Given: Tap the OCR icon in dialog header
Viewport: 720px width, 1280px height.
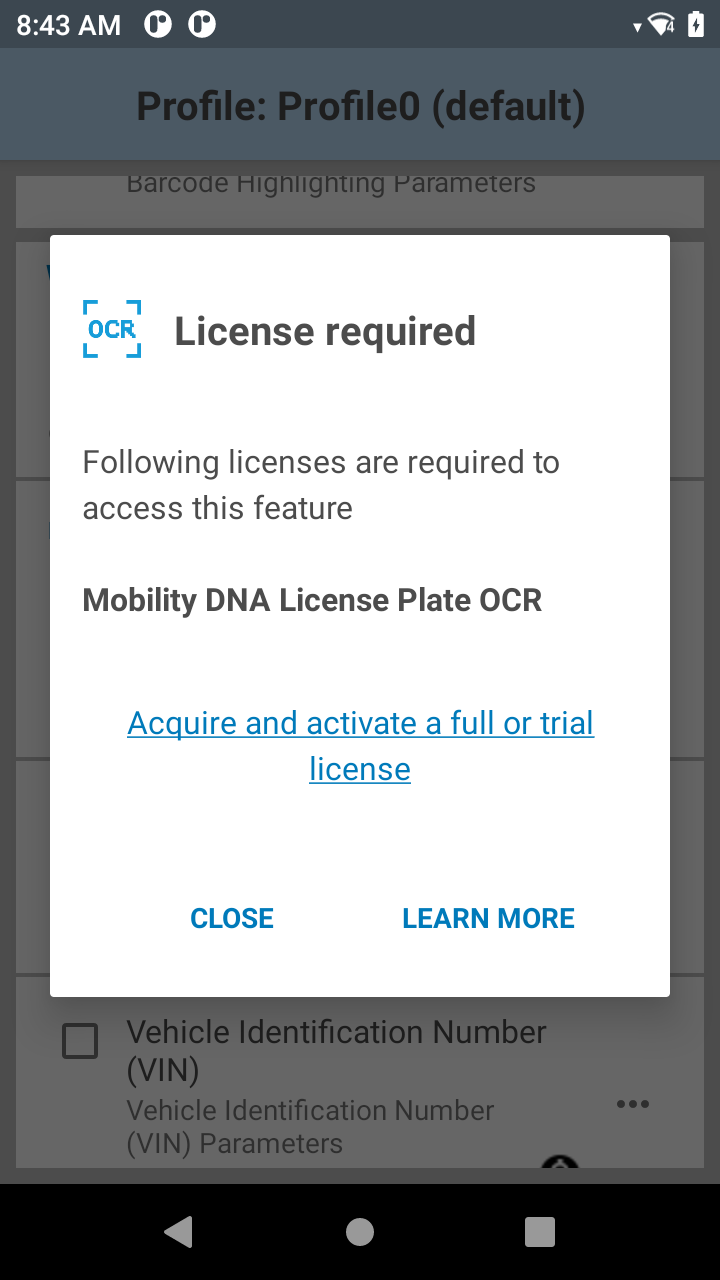Looking at the screenshot, I should pos(112,329).
